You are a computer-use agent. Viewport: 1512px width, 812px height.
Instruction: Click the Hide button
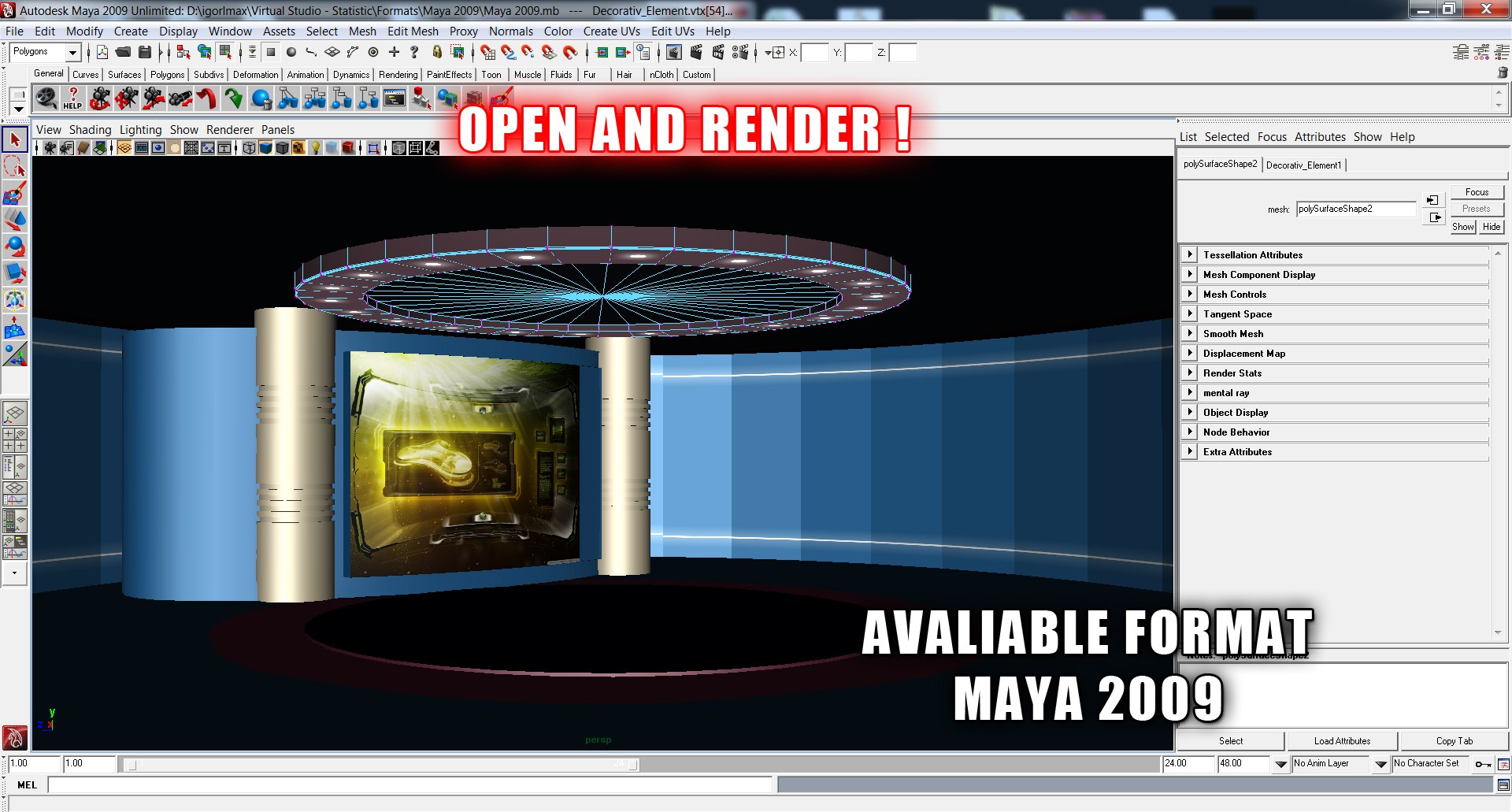[x=1491, y=227]
